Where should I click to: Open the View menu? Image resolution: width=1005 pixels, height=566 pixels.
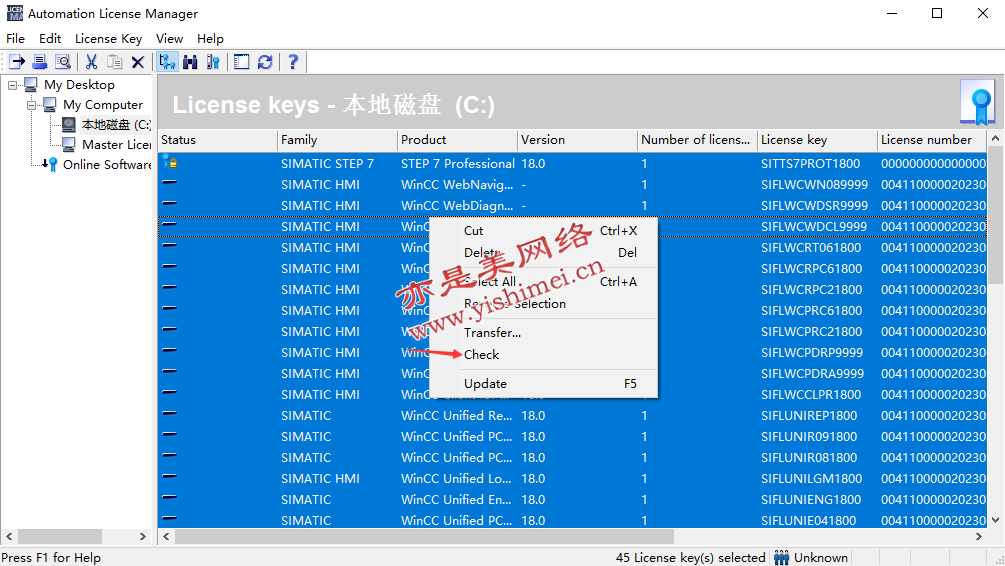point(169,38)
